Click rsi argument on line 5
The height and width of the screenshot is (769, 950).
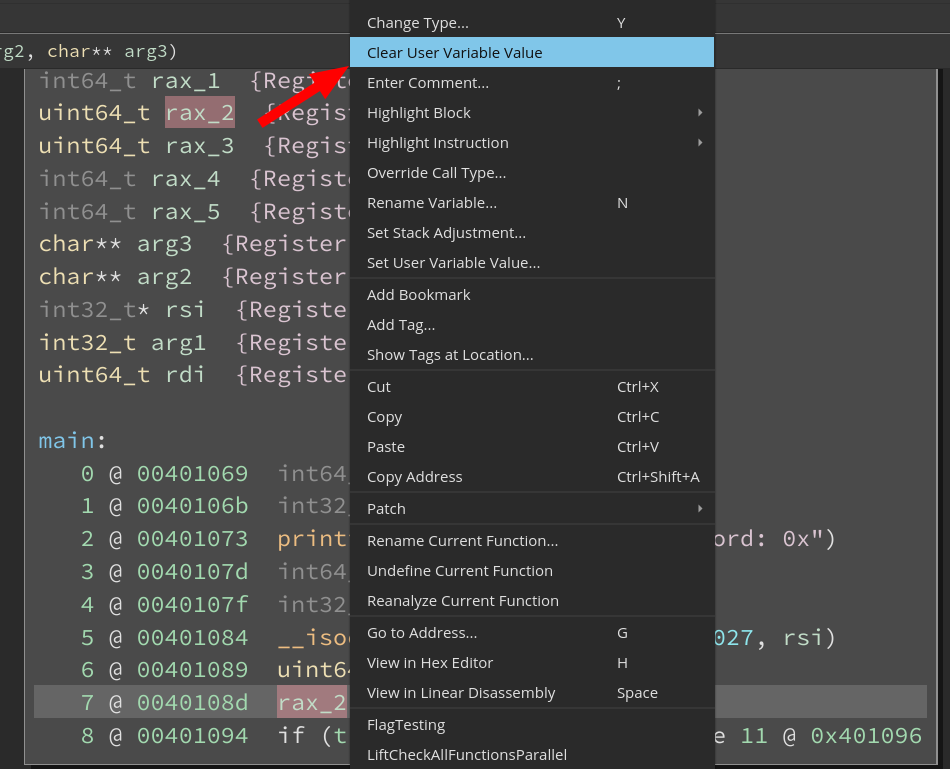click(x=803, y=638)
